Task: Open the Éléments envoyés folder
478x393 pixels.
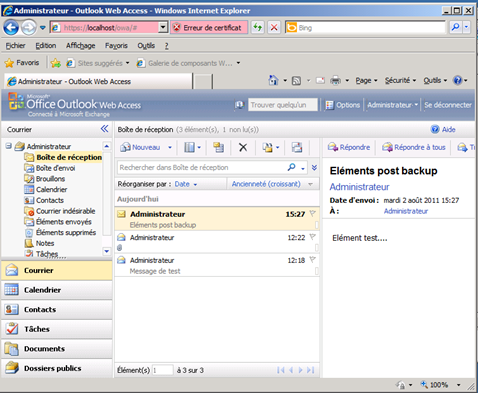Action: (64, 222)
